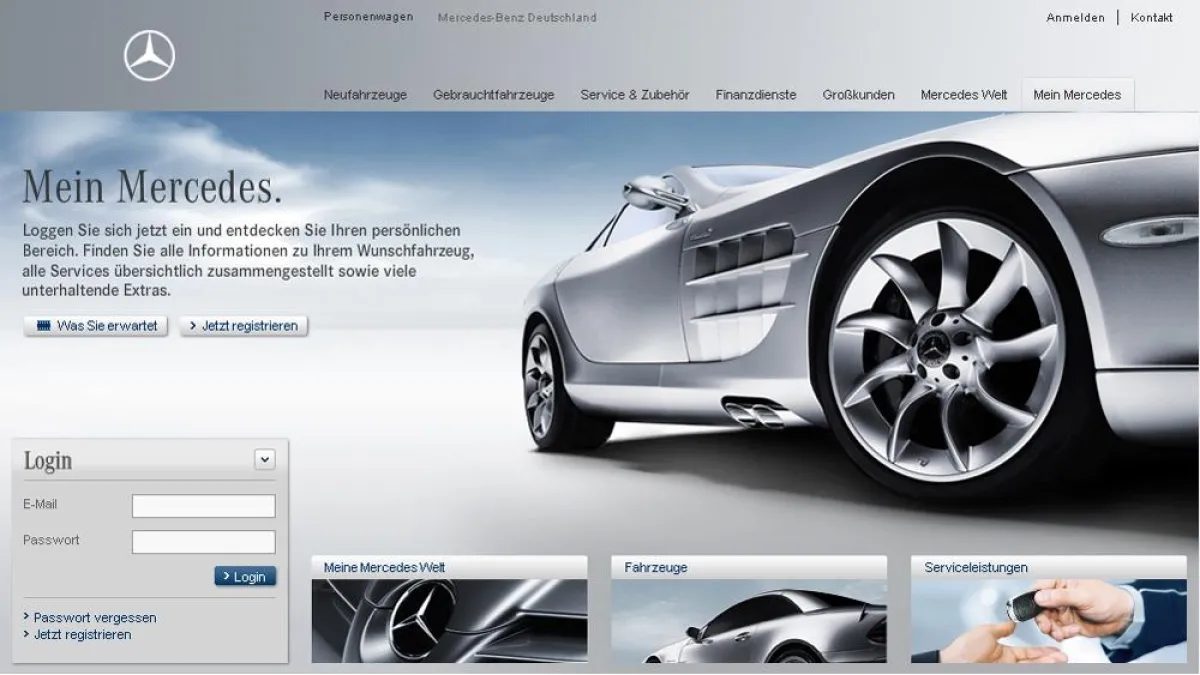Collapse the Login panel with its chevron
Screen dimensions: 1200x675
[265, 458]
